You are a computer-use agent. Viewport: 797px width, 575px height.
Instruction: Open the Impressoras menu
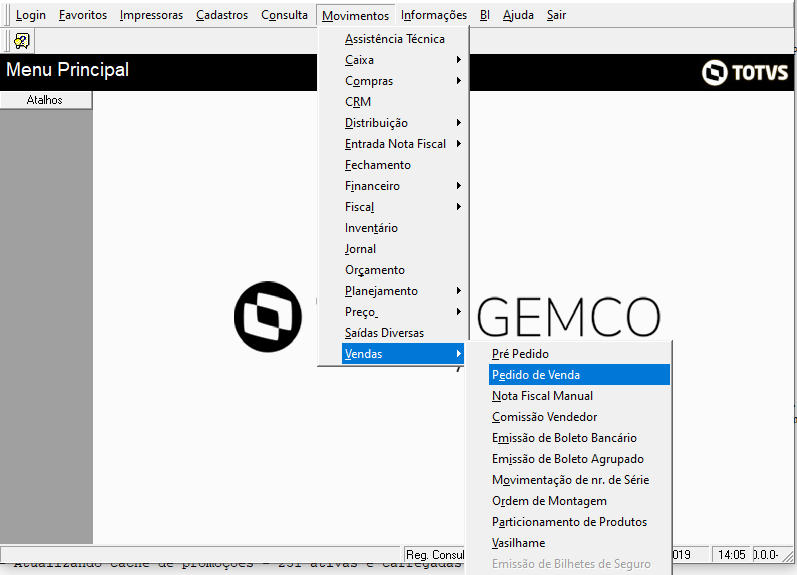pos(151,15)
